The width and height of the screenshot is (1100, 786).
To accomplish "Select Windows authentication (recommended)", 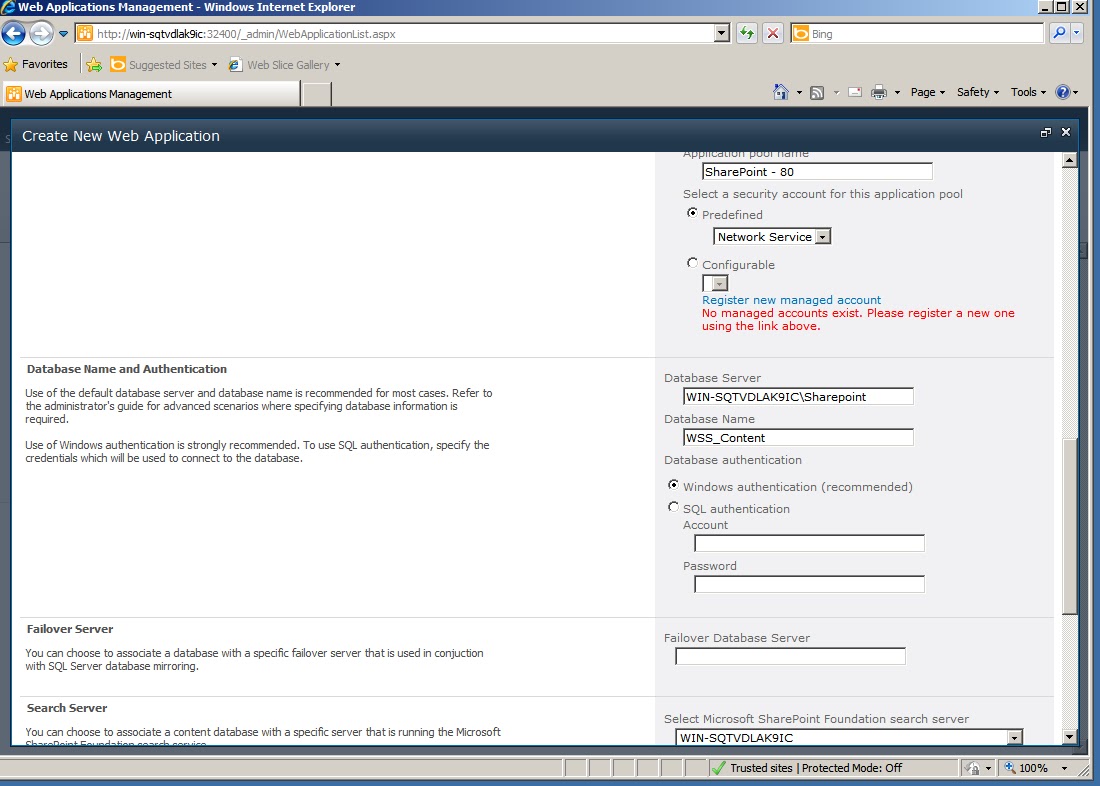I will [x=674, y=485].
